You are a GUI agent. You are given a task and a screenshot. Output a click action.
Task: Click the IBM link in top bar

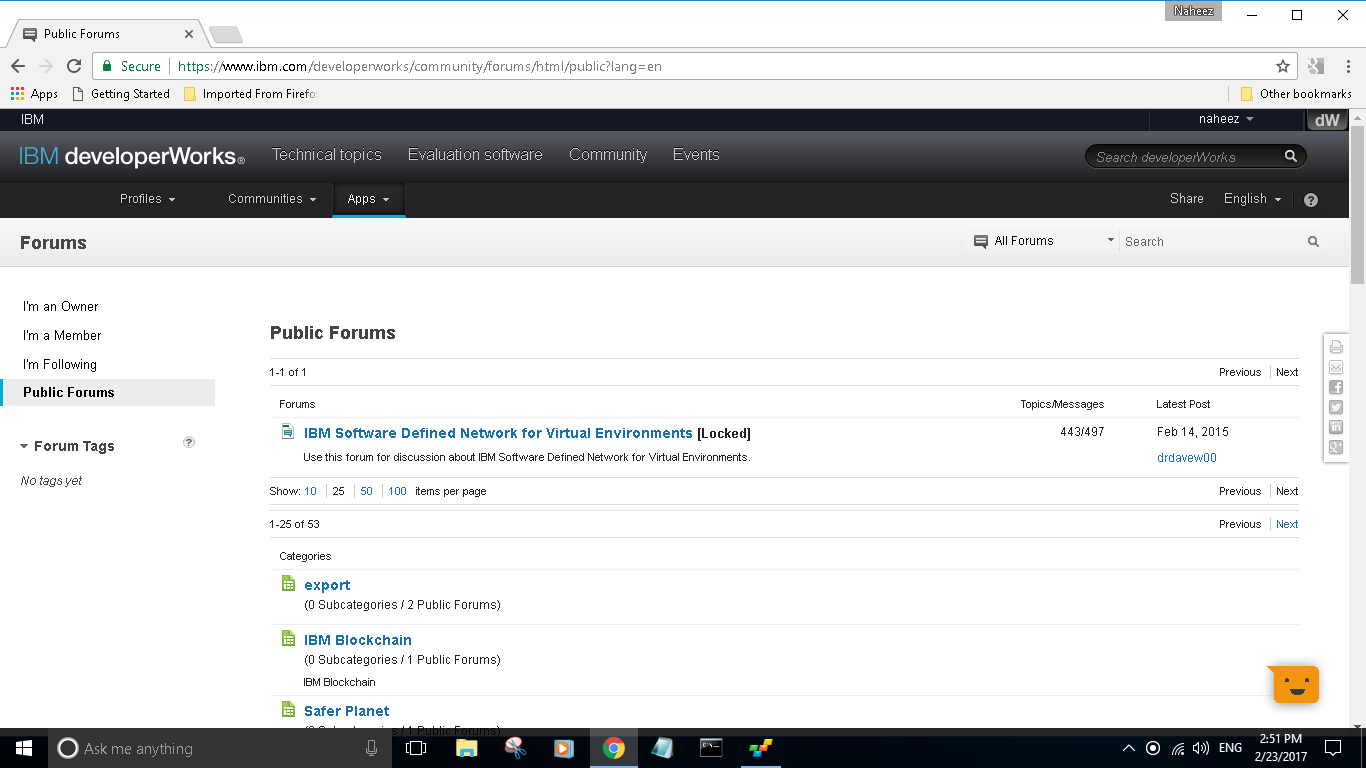pyautogui.click(x=32, y=119)
